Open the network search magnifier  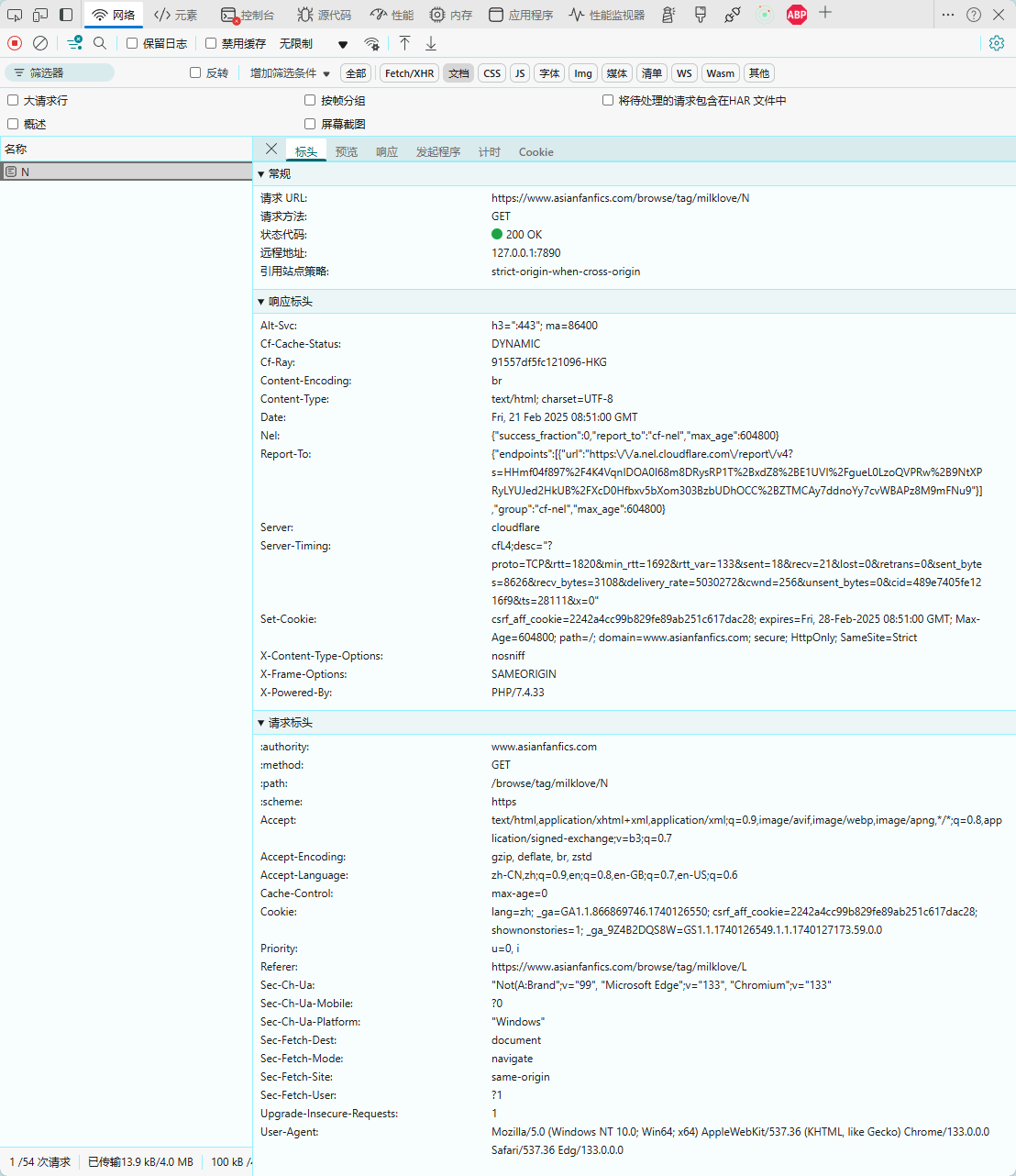[100, 43]
